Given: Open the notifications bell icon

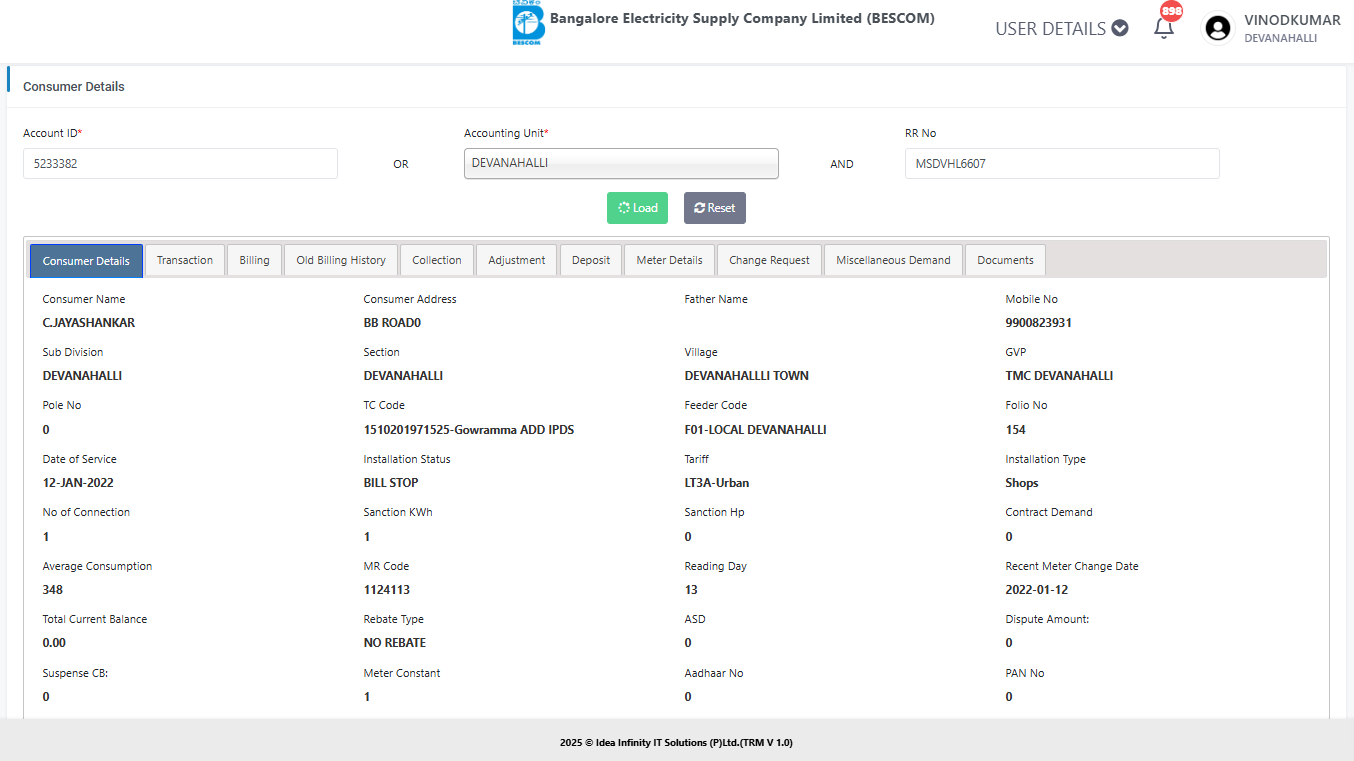Looking at the screenshot, I should coord(1164,28).
